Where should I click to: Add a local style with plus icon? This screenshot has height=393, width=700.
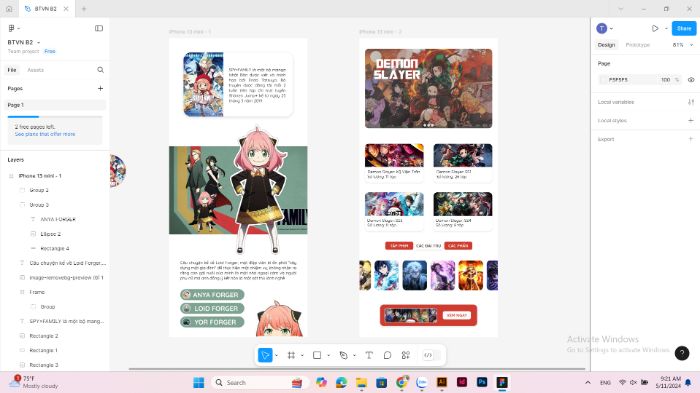click(691, 120)
